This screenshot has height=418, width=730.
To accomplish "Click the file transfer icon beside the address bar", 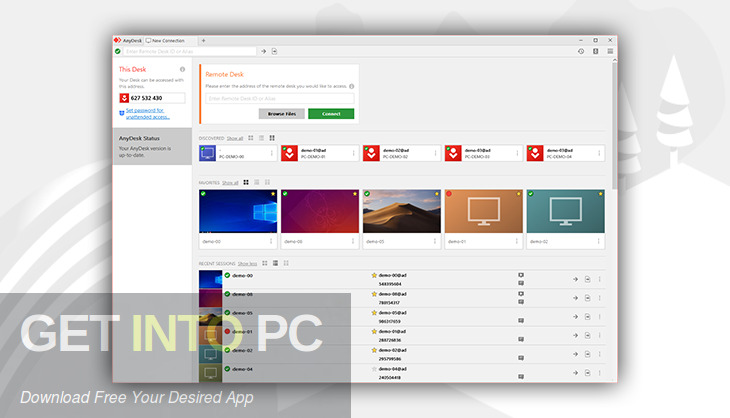I will click(x=274, y=51).
